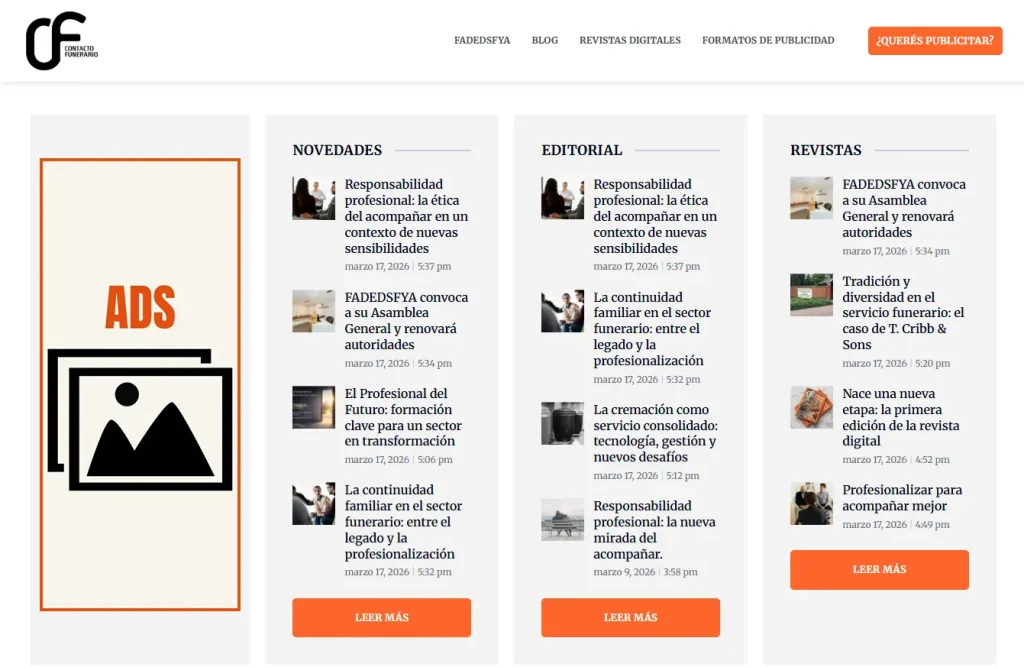
Task: Click the ADS banner image
Action: click(x=140, y=384)
